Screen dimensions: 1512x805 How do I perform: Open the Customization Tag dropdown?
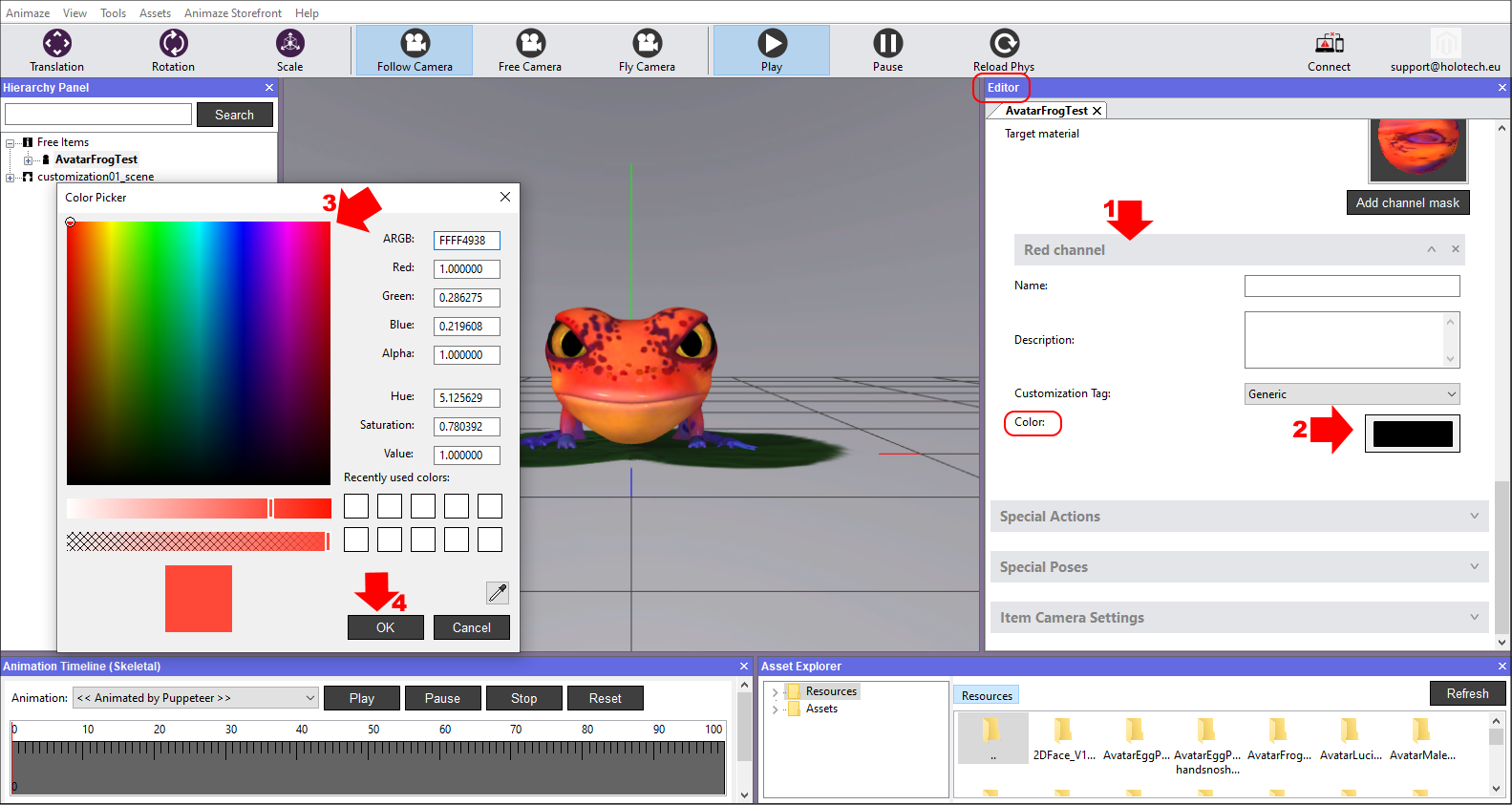point(1352,393)
